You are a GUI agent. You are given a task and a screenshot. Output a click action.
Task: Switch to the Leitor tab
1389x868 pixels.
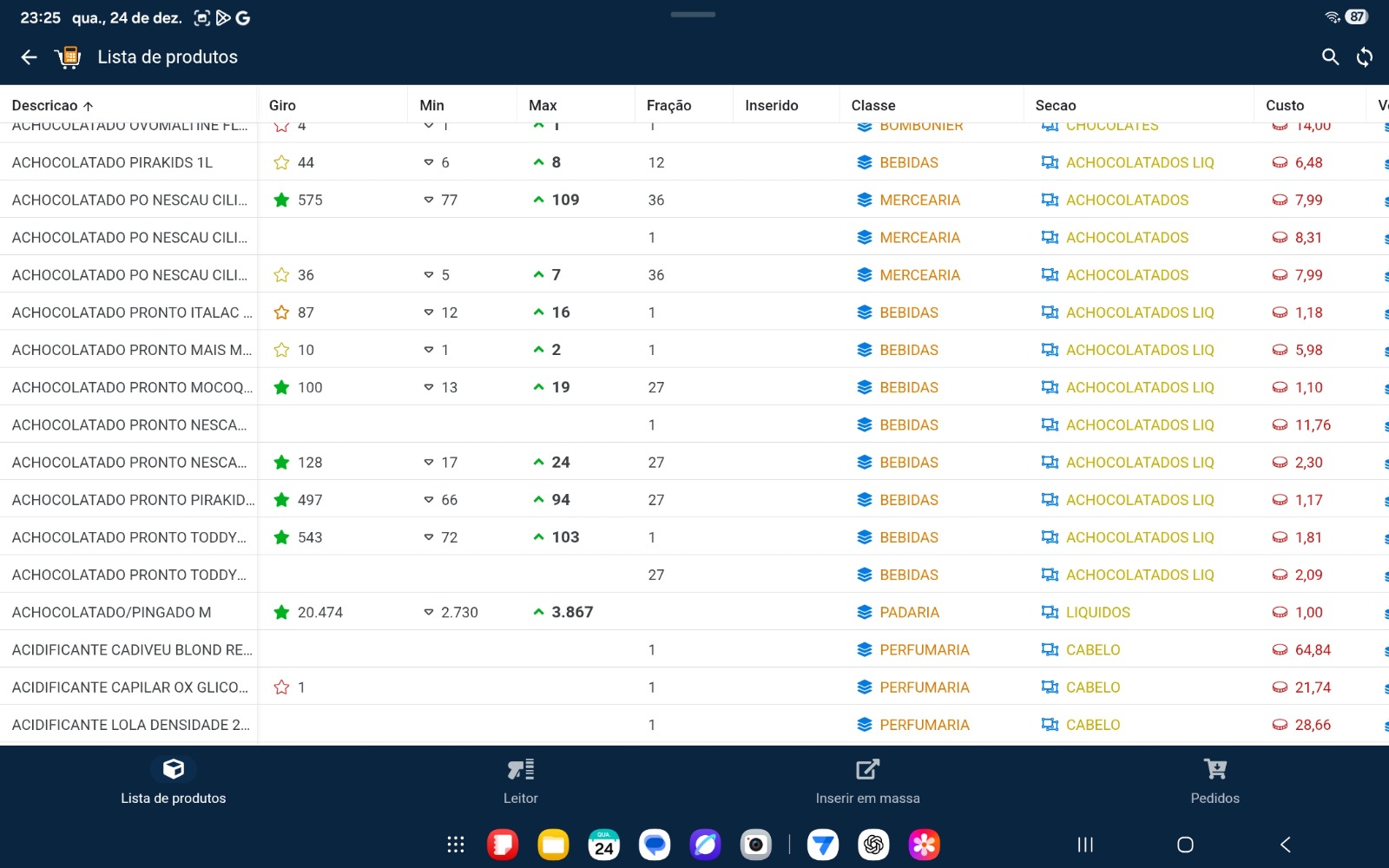click(x=521, y=781)
